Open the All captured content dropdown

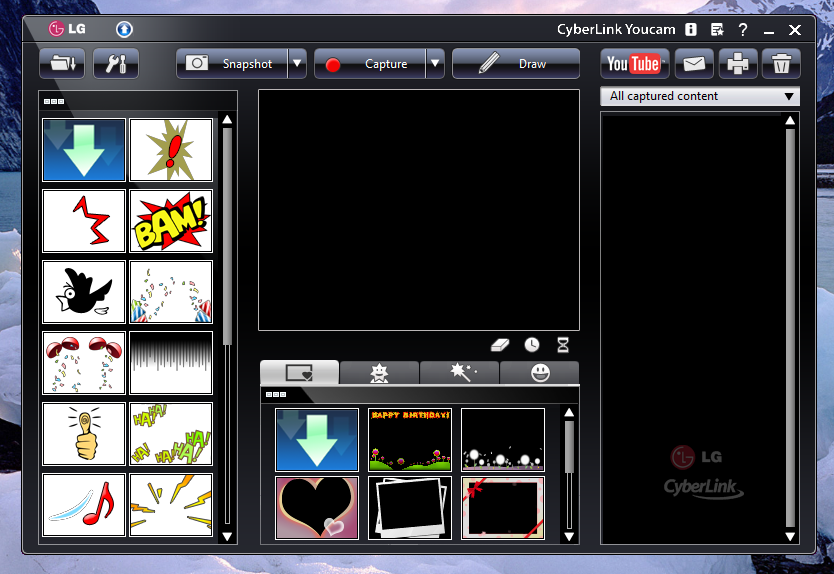[700, 96]
